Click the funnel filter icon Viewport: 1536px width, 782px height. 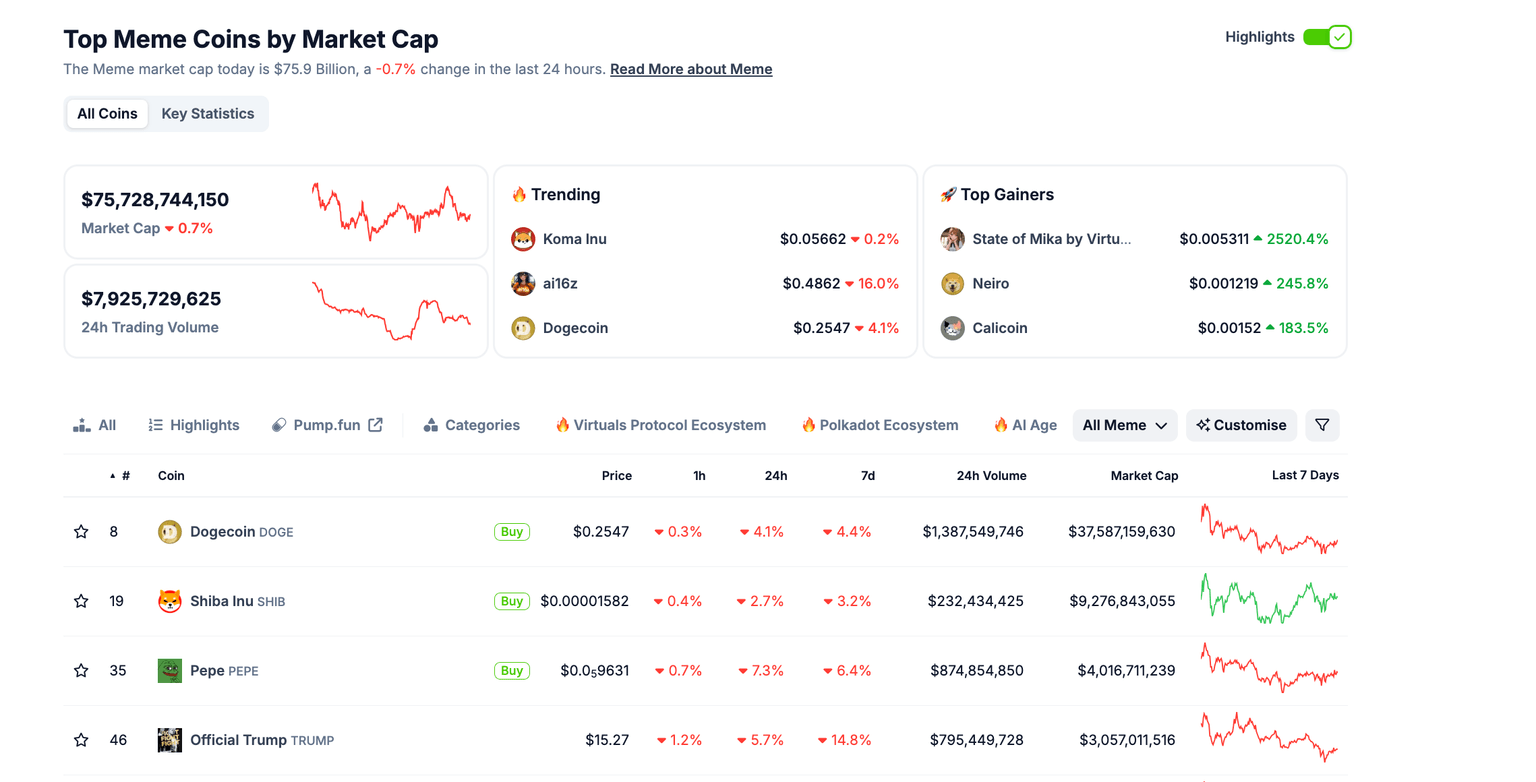[x=1322, y=425]
